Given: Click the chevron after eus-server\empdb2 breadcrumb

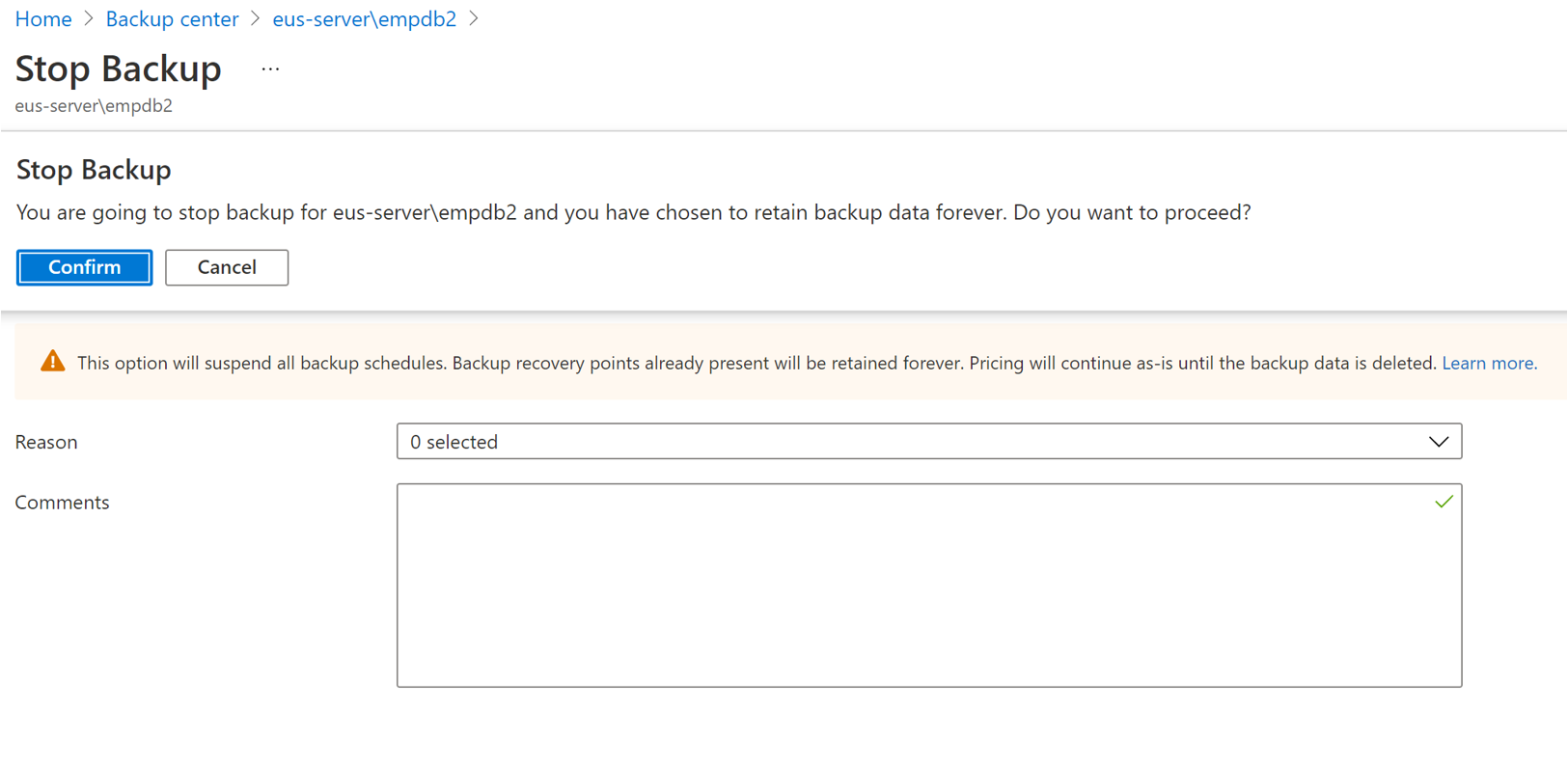Looking at the screenshot, I should (474, 18).
